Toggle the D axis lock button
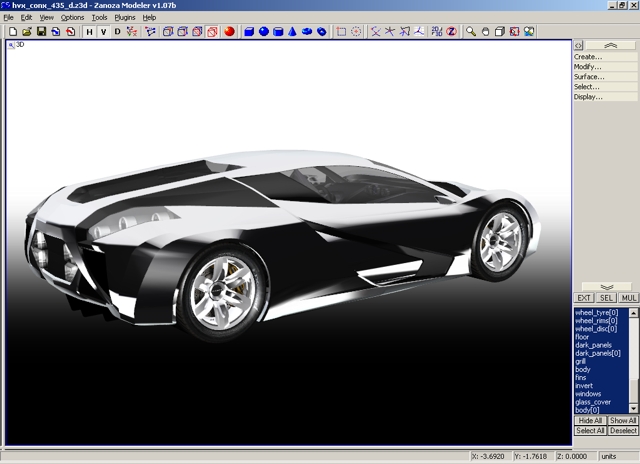The height and width of the screenshot is (464, 640). click(118, 31)
